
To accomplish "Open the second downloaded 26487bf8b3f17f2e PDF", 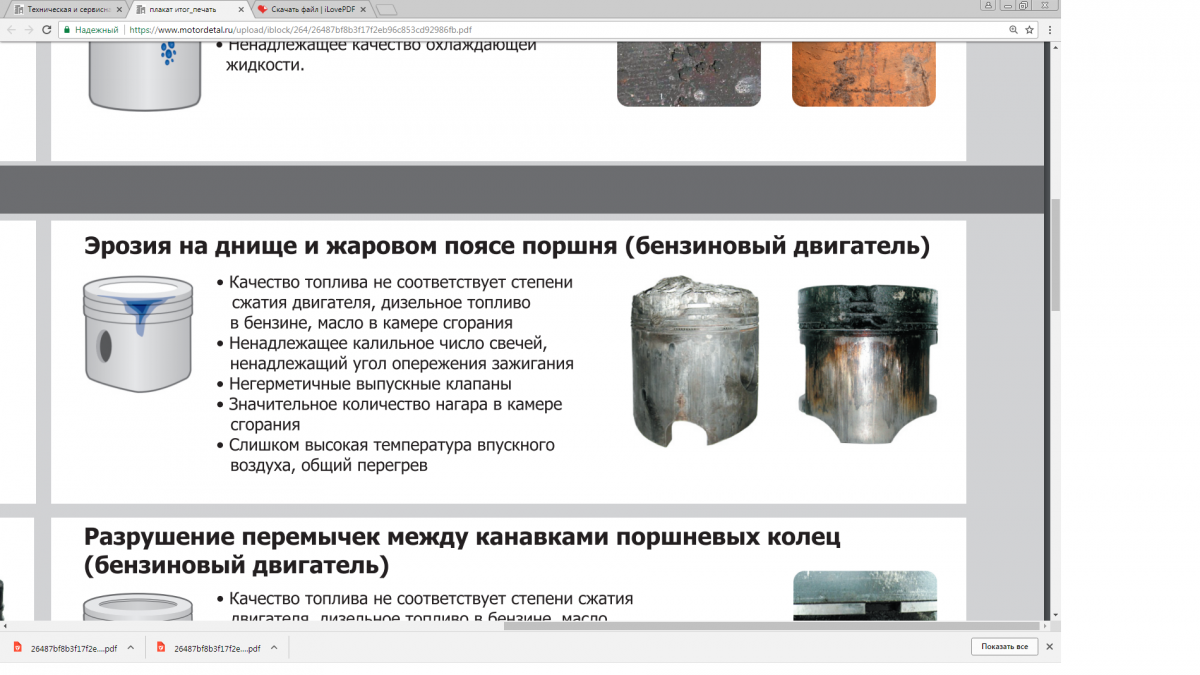I will pos(208,648).
